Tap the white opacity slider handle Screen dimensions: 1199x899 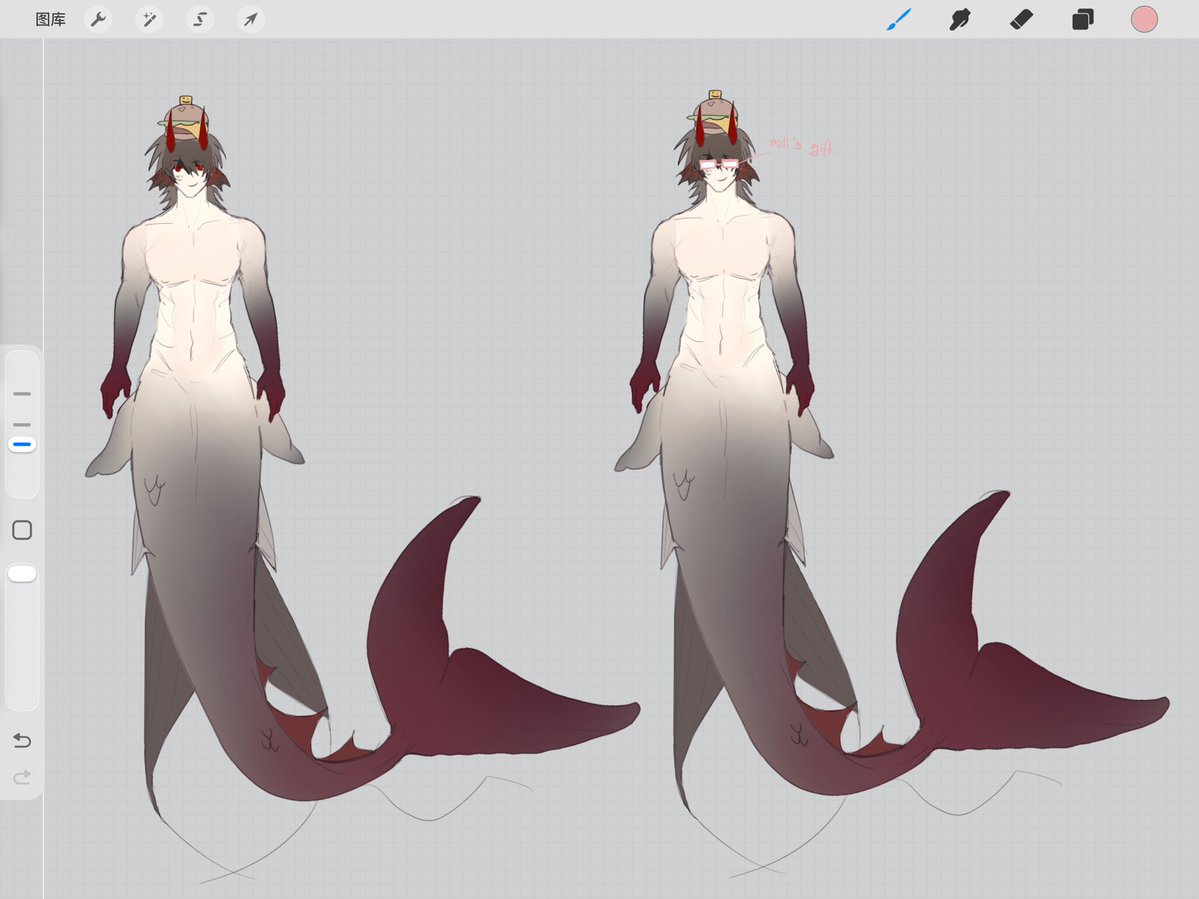point(22,573)
